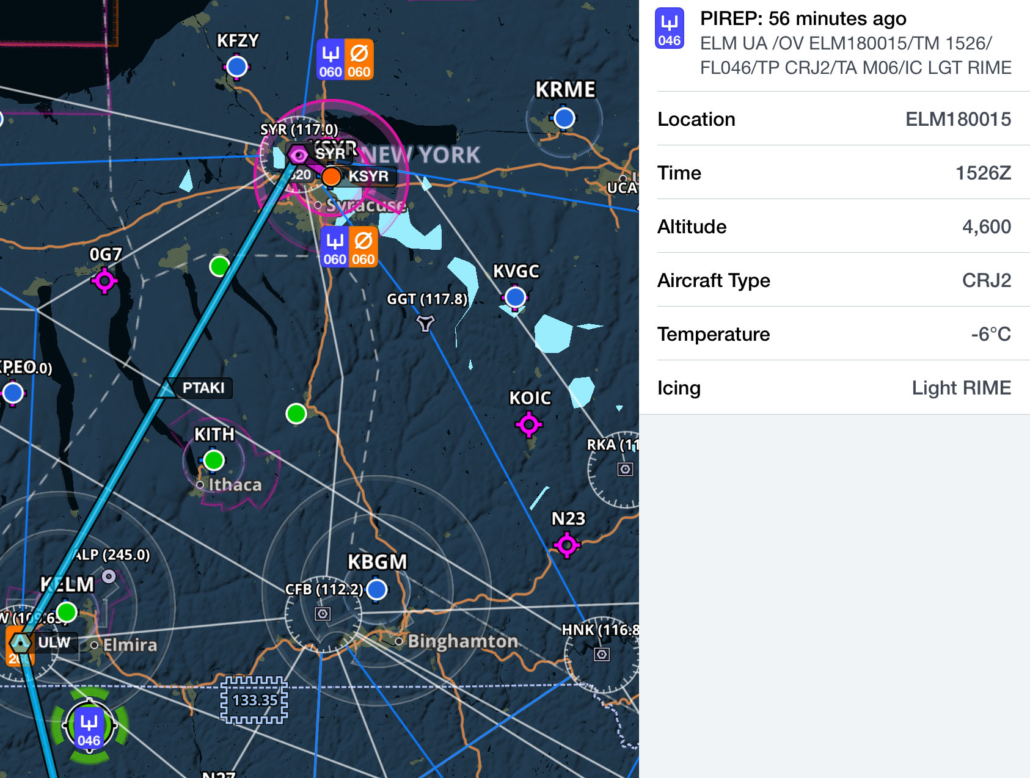
Task: Tap the PTAKI waypoint triangle
Action: point(167,388)
